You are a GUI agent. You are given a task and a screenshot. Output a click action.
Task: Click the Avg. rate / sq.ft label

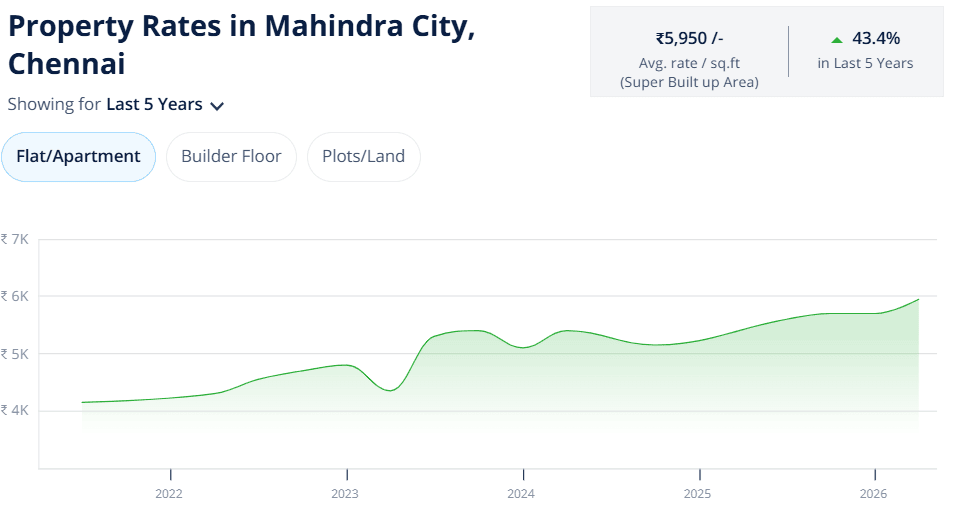point(689,63)
